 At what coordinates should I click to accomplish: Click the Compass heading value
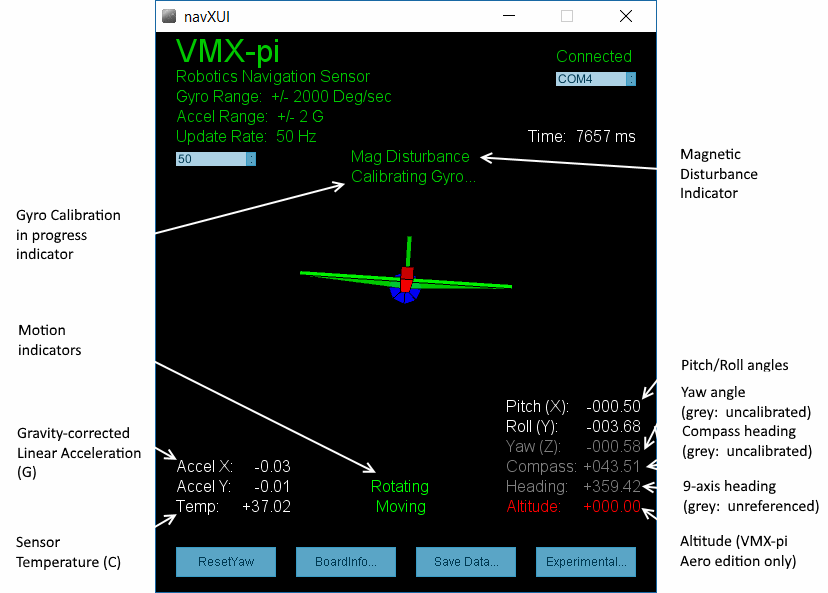point(611,466)
